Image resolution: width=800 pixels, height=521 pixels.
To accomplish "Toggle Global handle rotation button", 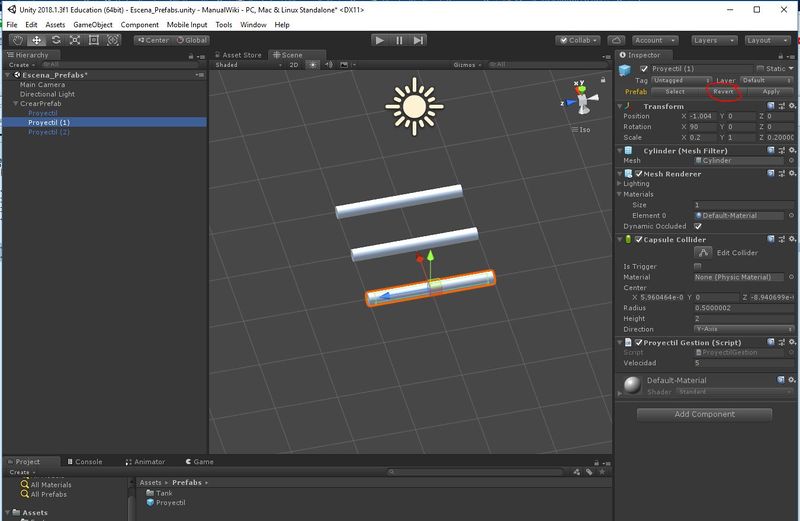I will pos(191,40).
